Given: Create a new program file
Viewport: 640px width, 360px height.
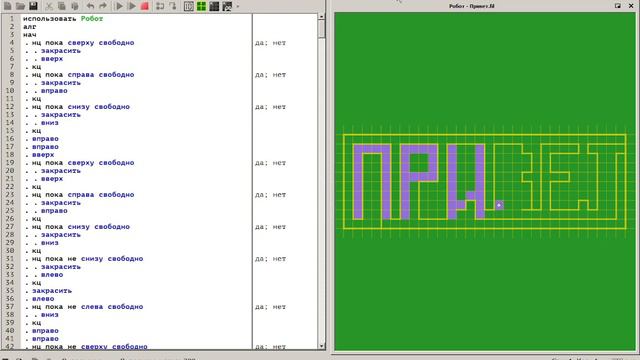Looking at the screenshot, I should [7, 6].
